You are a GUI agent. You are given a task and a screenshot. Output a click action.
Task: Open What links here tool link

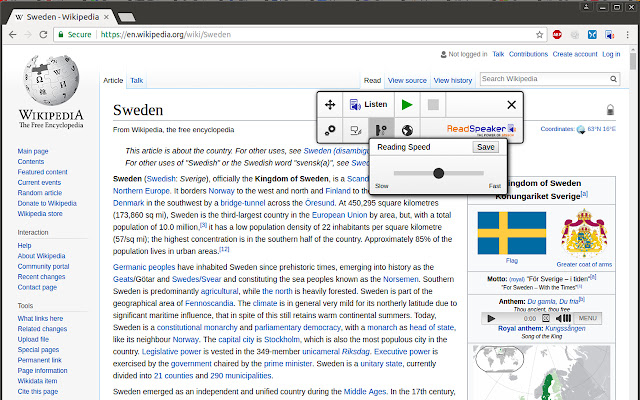click(40, 318)
